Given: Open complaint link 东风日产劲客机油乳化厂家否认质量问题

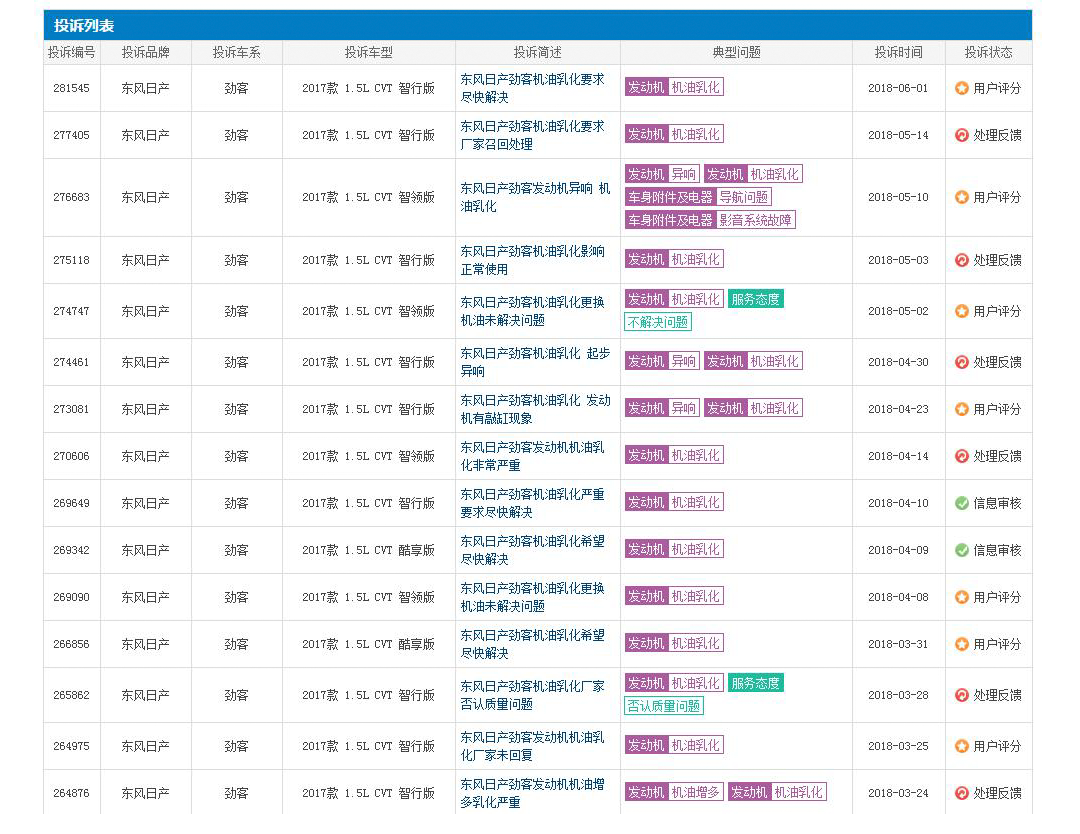Looking at the screenshot, I should tap(532, 695).
